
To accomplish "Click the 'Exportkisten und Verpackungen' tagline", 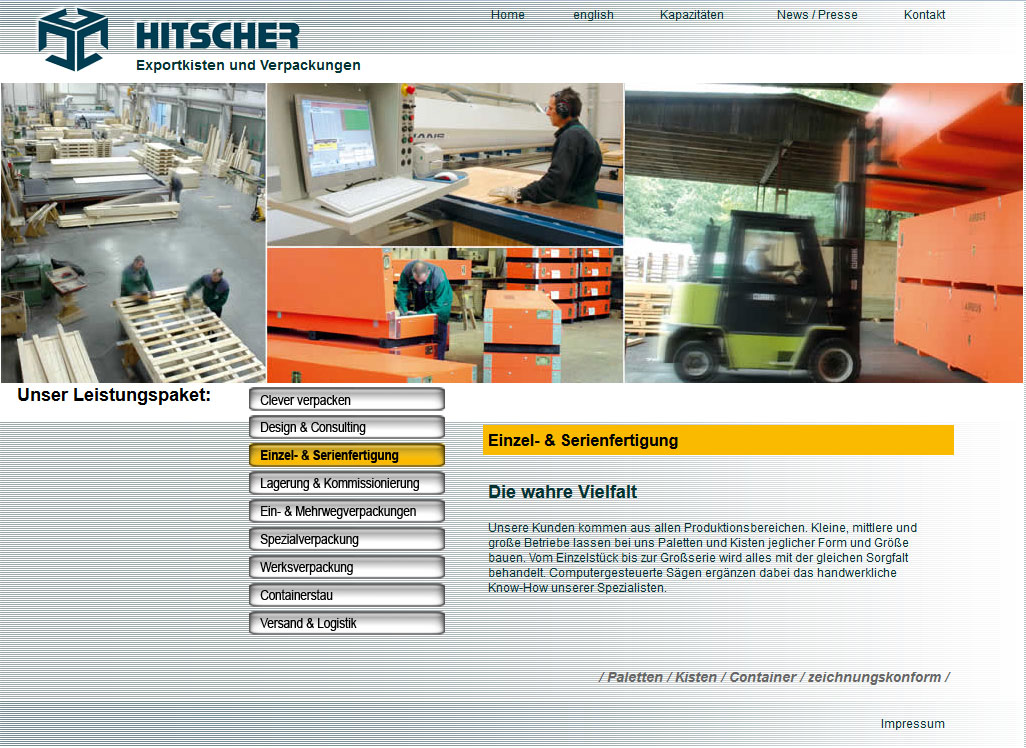I will [248, 65].
